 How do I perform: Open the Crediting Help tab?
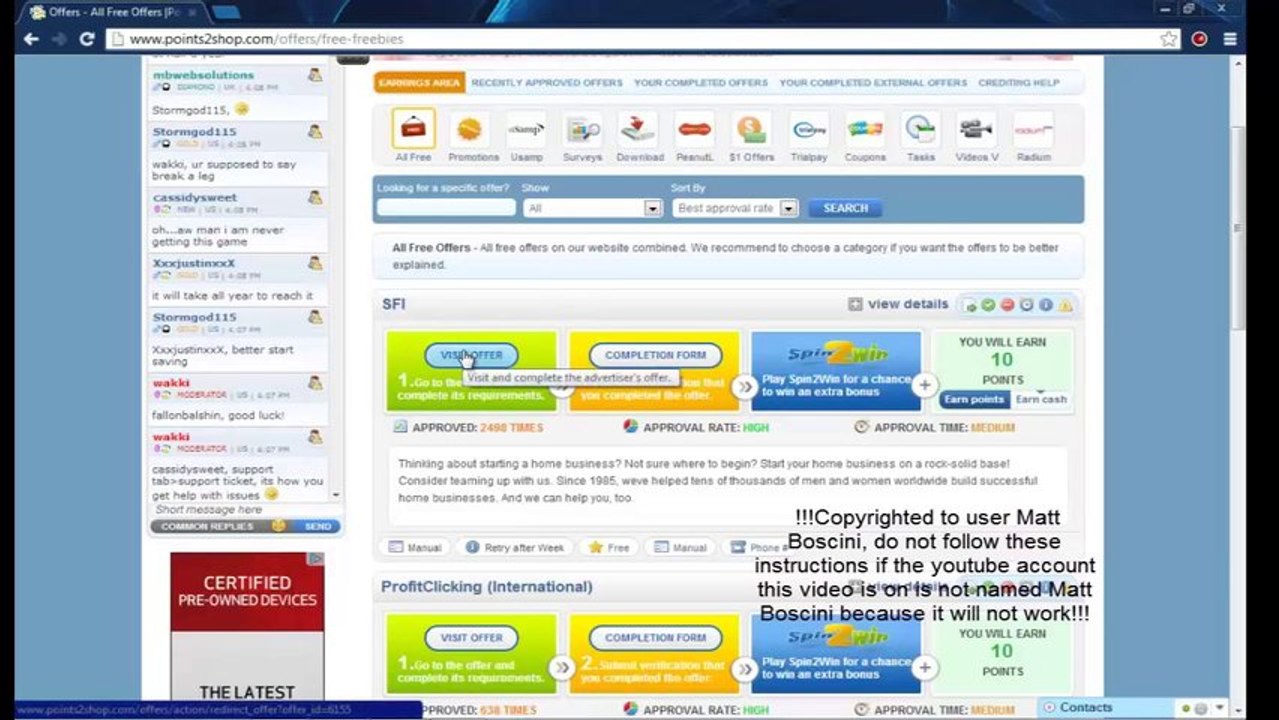point(1019,83)
